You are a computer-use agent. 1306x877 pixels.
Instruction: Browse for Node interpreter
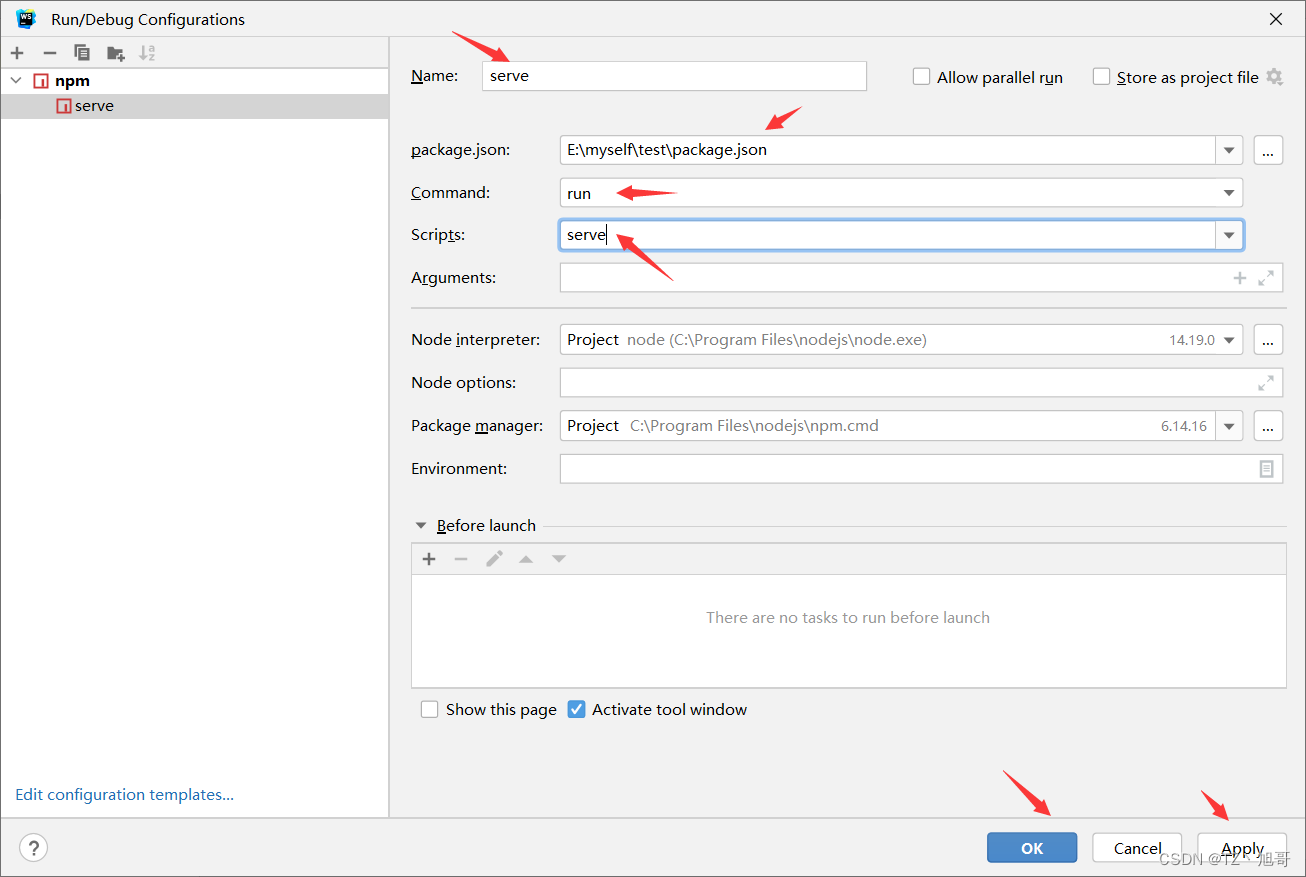click(x=1268, y=340)
